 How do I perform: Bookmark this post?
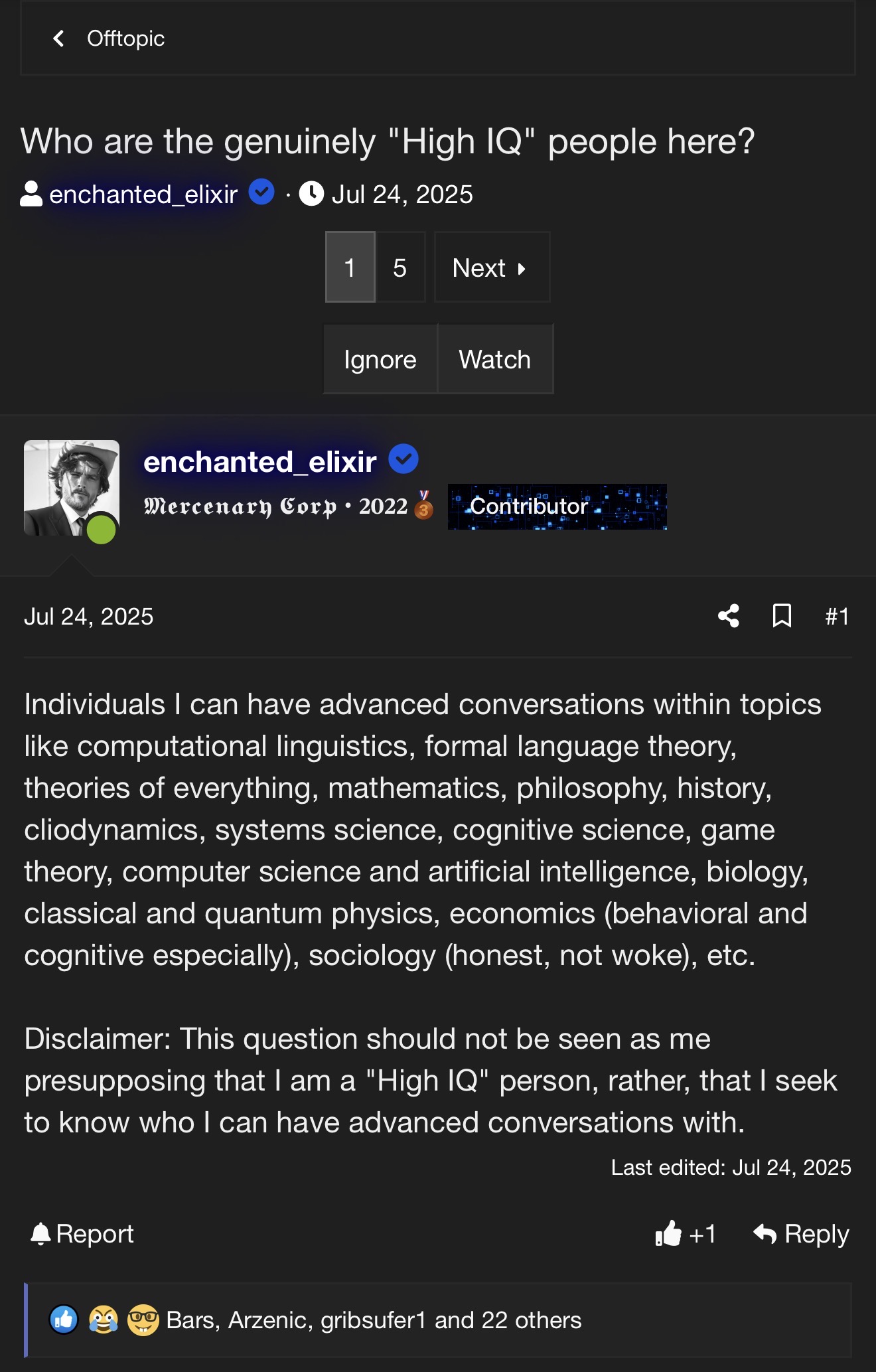tap(782, 616)
